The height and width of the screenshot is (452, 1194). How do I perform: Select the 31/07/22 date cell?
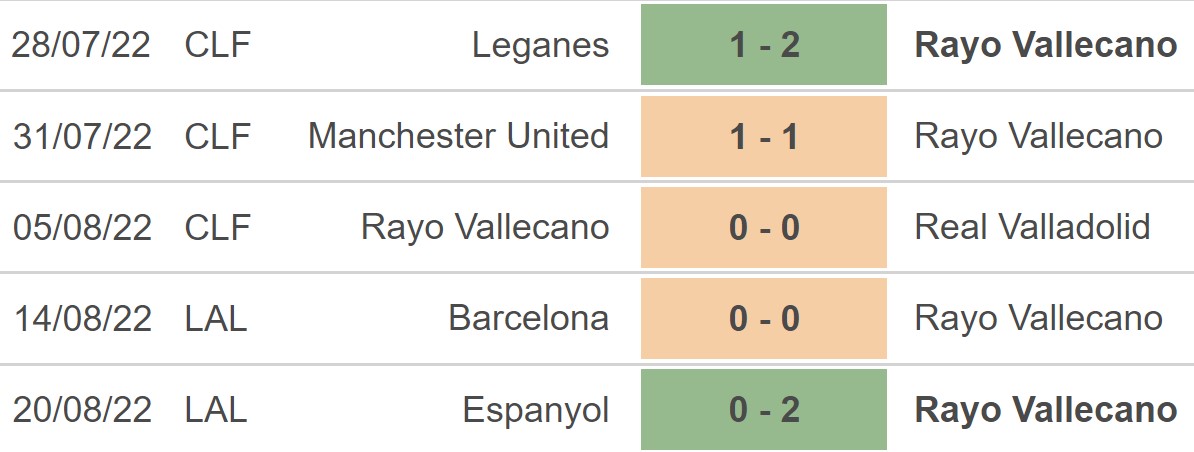pyautogui.click(x=82, y=136)
